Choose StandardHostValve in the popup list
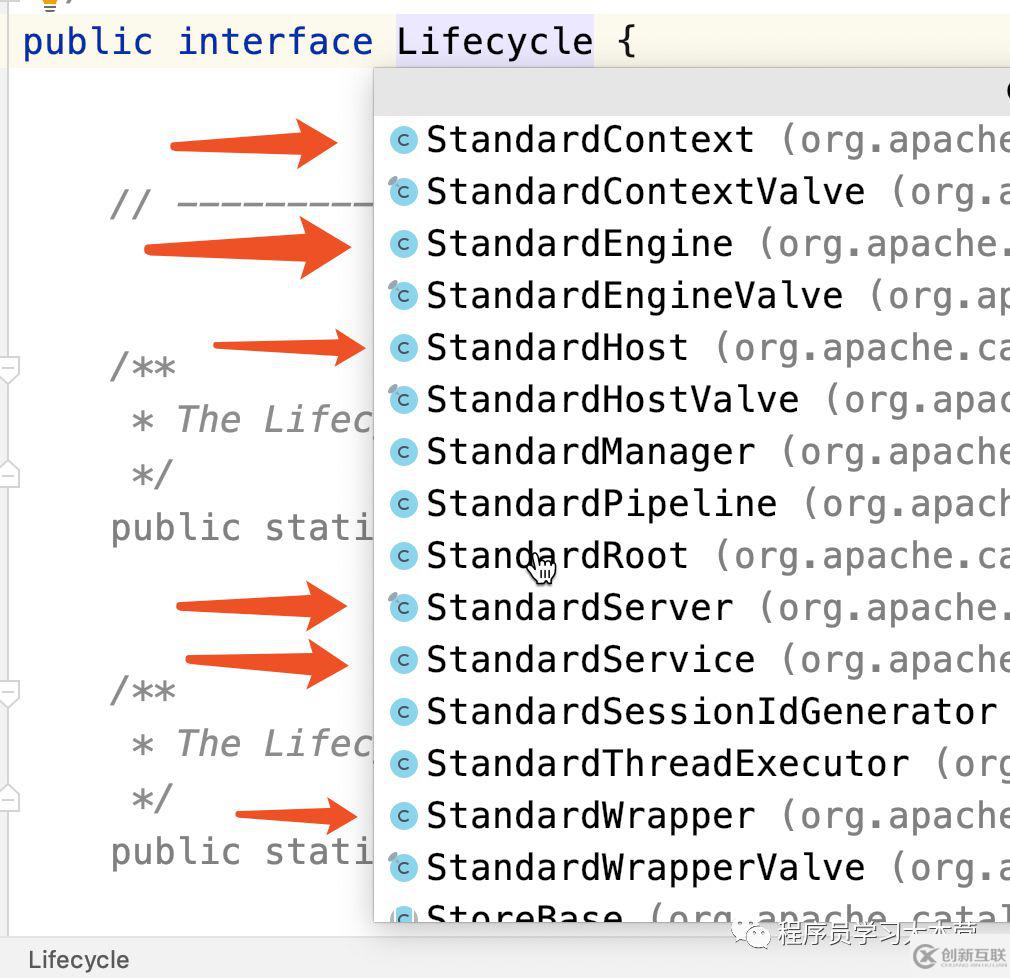The height and width of the screenshot is (978, 1010). pyautogui.click(x=612, y=400)
